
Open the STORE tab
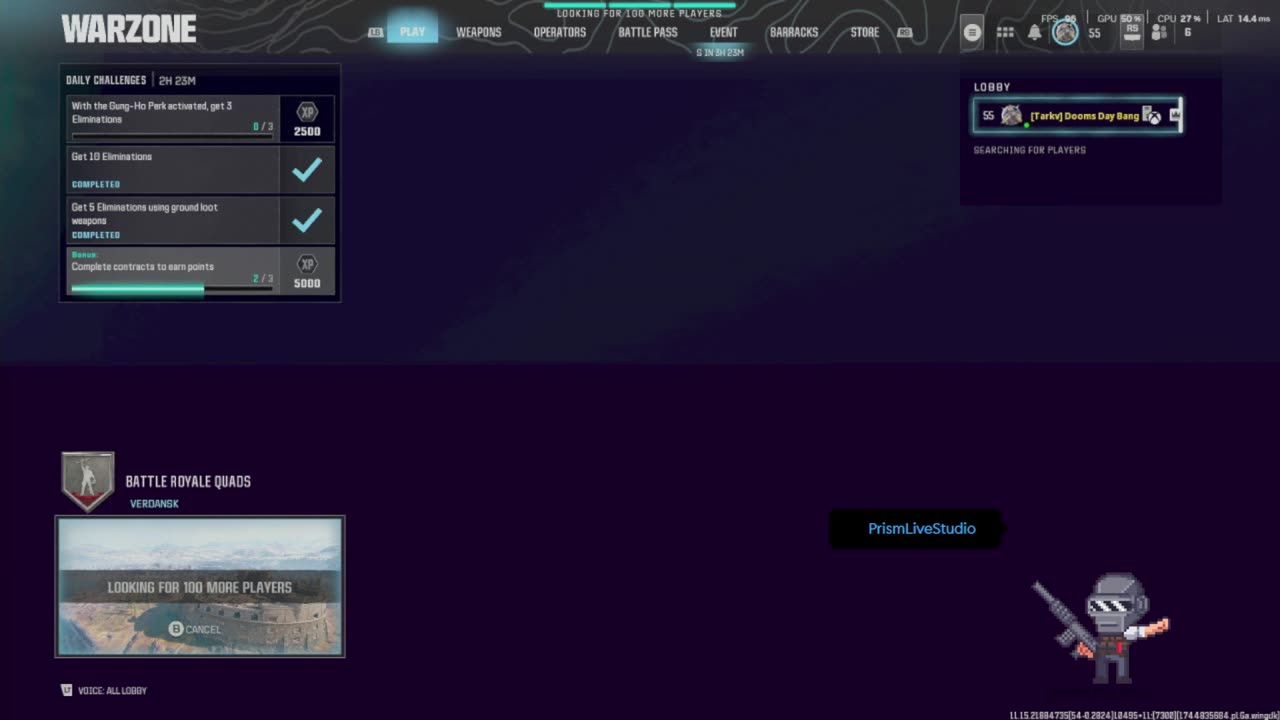(x=865, y=32)
